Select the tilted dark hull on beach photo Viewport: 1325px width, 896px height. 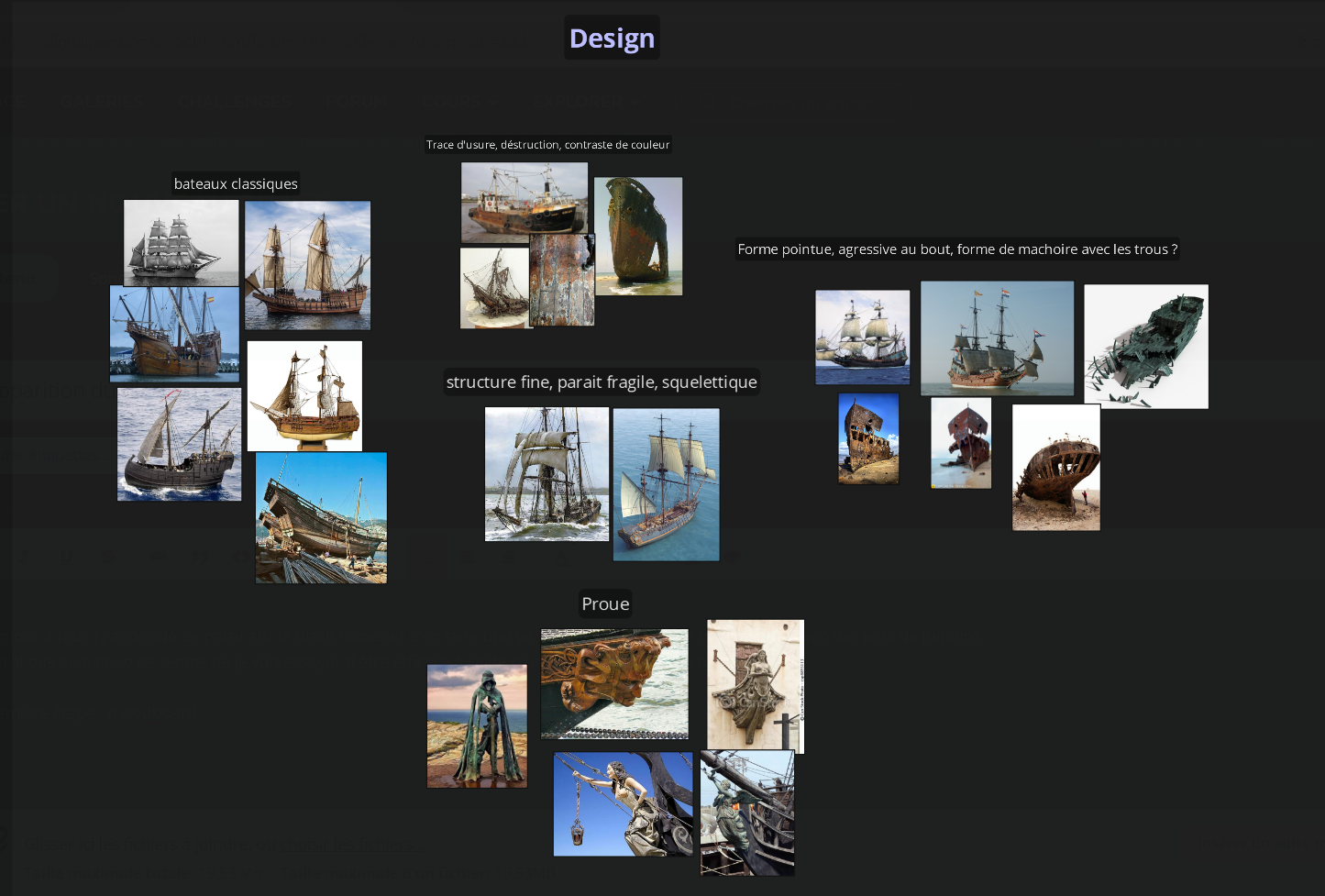pos(638,236)
